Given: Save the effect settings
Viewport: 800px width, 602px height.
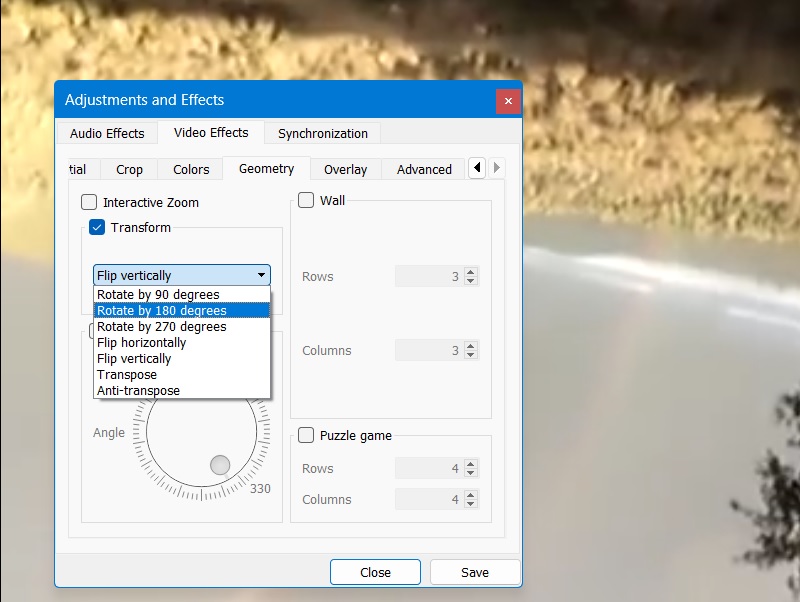Looking at the screenshot, I should click(474, 572).
